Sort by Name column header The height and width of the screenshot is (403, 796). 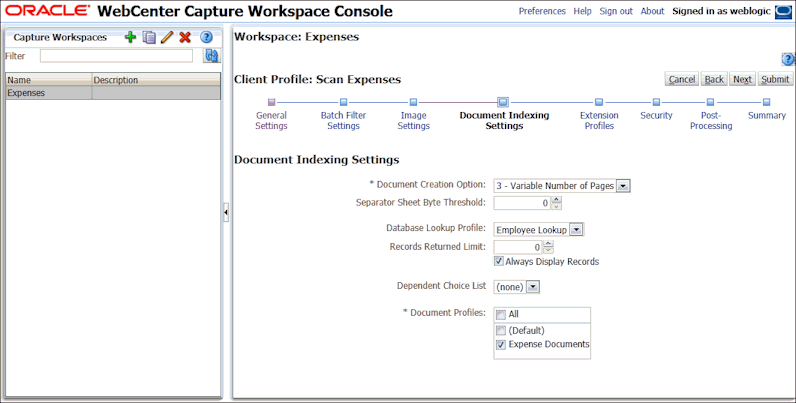(x=49, y=80)
